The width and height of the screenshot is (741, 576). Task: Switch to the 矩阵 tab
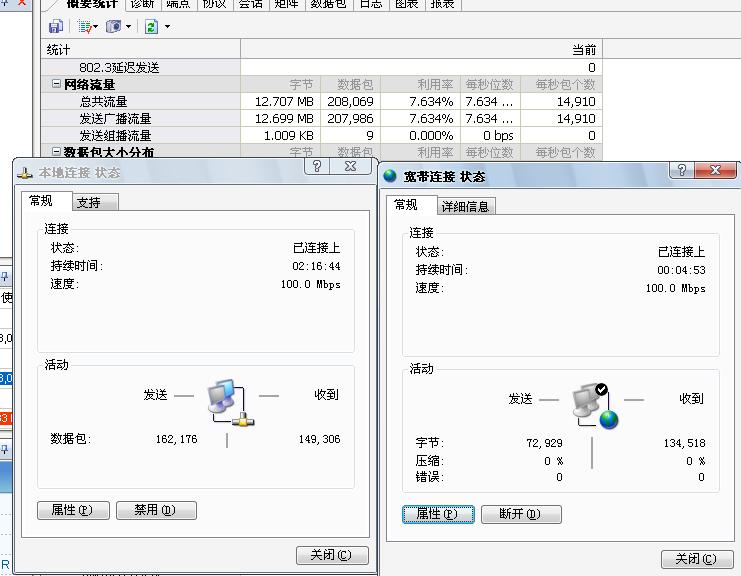(x=286, y=4)
